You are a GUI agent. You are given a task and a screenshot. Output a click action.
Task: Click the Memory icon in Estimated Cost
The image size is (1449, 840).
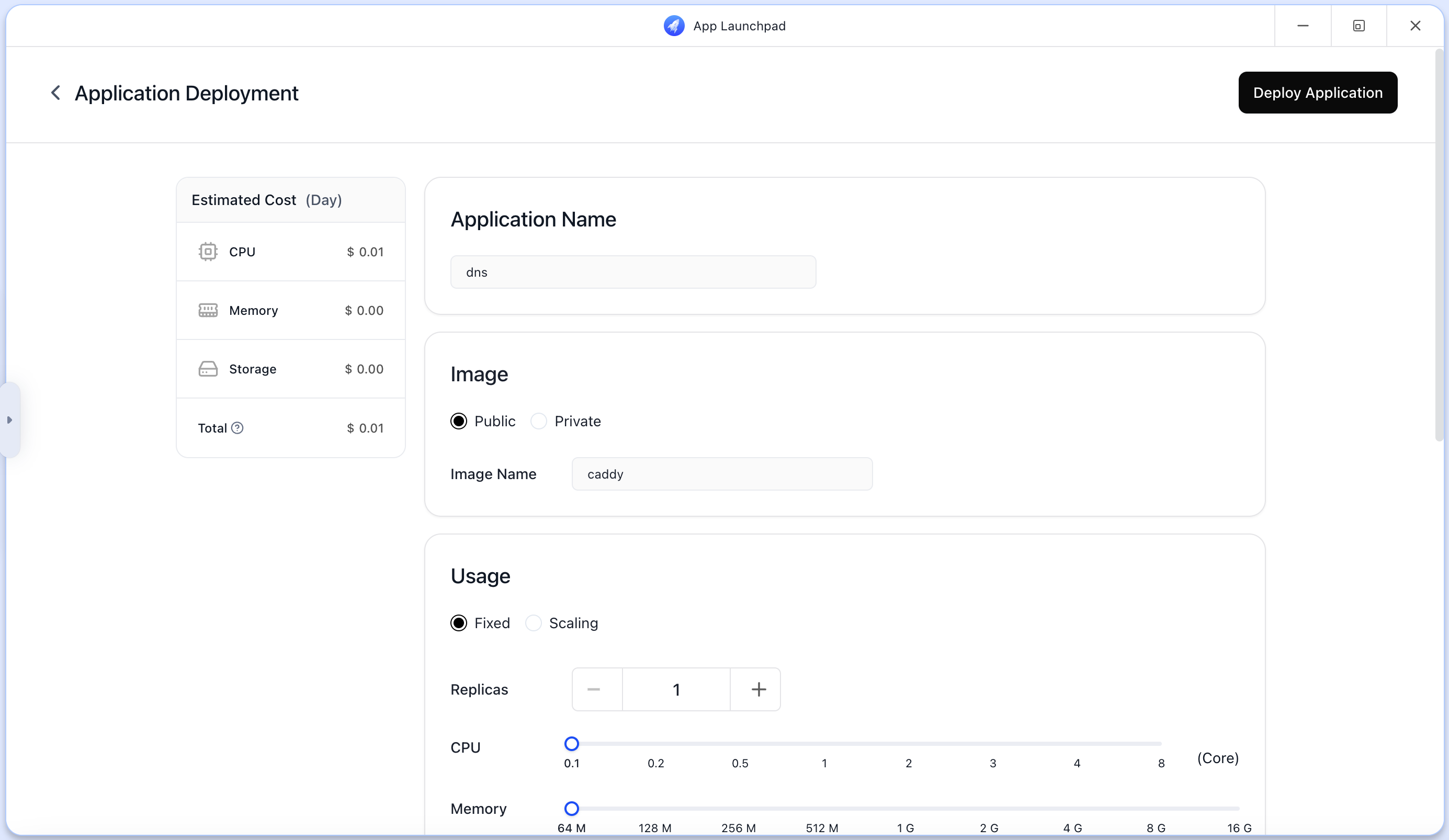pyautogui.click(x=208, y=311)
